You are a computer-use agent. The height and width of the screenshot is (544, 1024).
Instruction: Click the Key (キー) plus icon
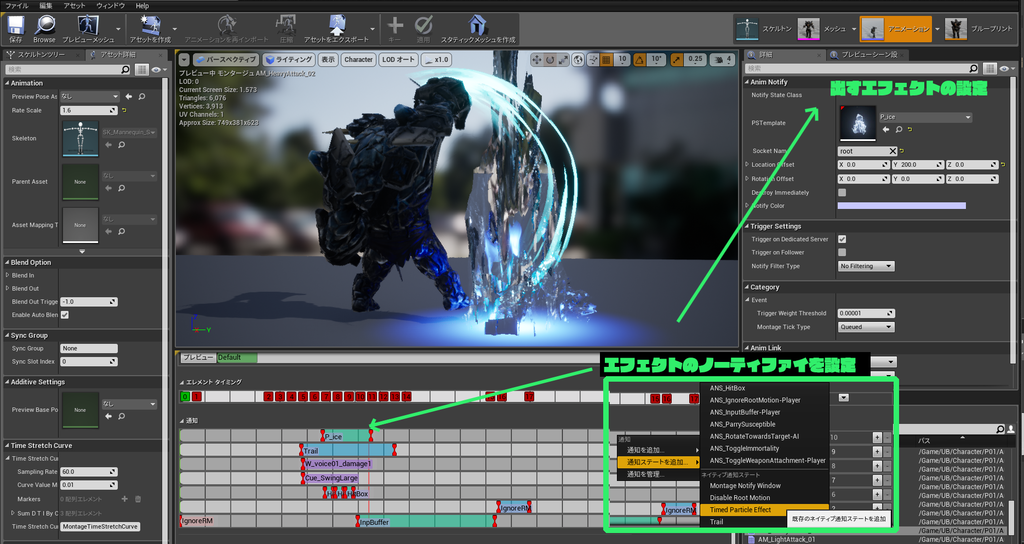(x=394, y=25)
